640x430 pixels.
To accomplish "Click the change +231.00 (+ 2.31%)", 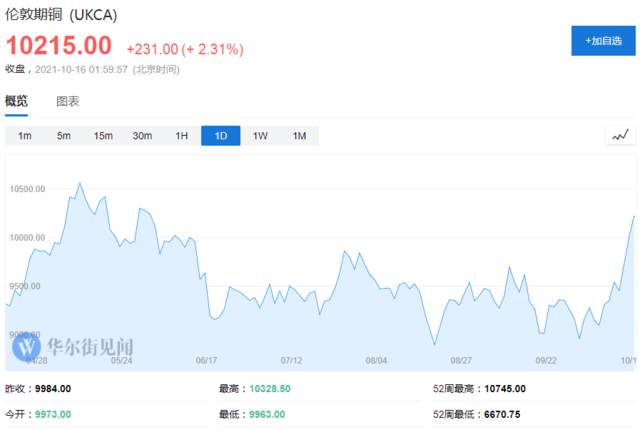I will point(185,49).
